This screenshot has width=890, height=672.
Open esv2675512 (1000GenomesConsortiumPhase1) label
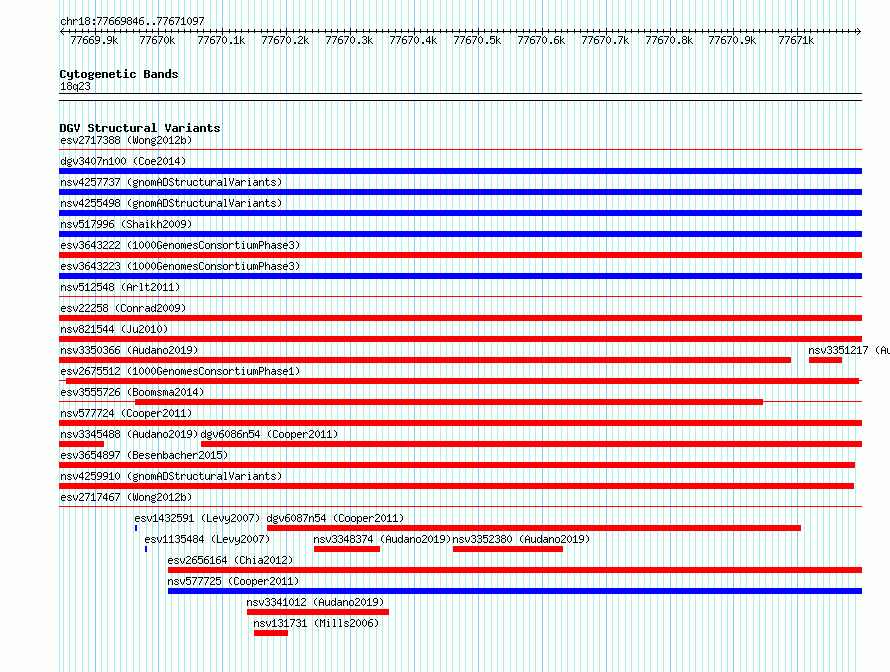[x=180, y=371]
